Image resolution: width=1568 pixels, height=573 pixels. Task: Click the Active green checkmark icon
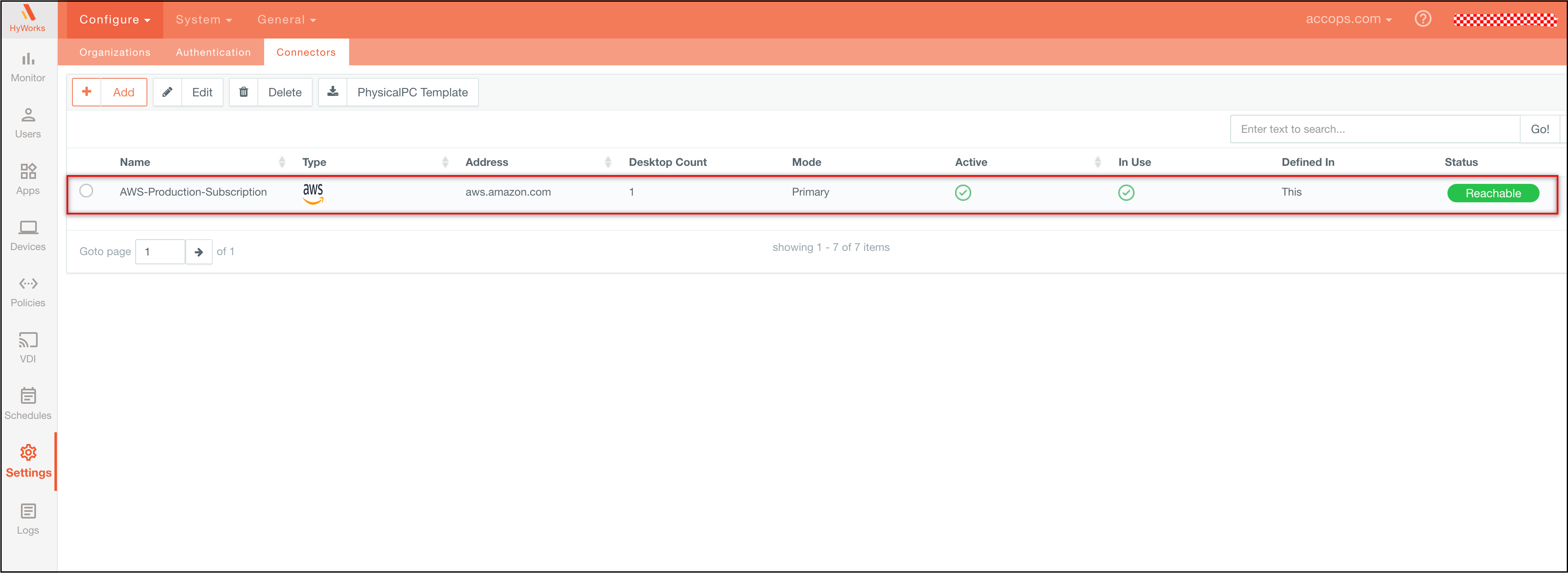963,193
